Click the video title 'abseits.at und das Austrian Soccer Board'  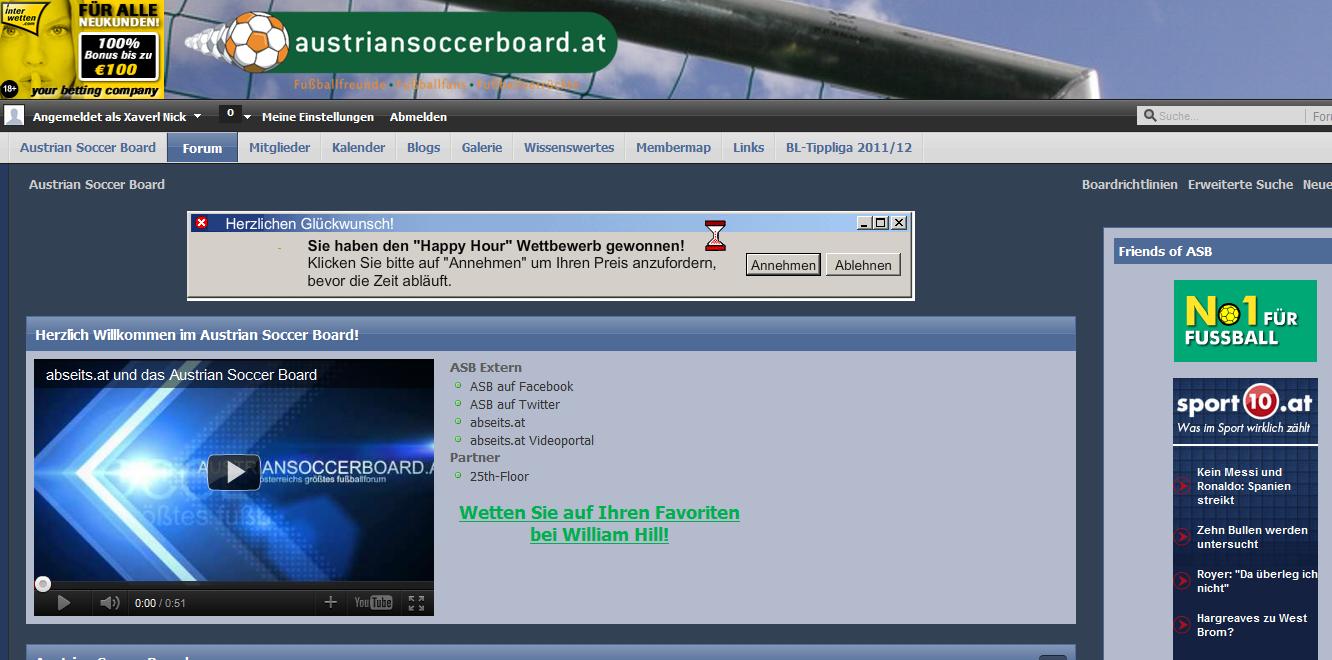[181, 375]
